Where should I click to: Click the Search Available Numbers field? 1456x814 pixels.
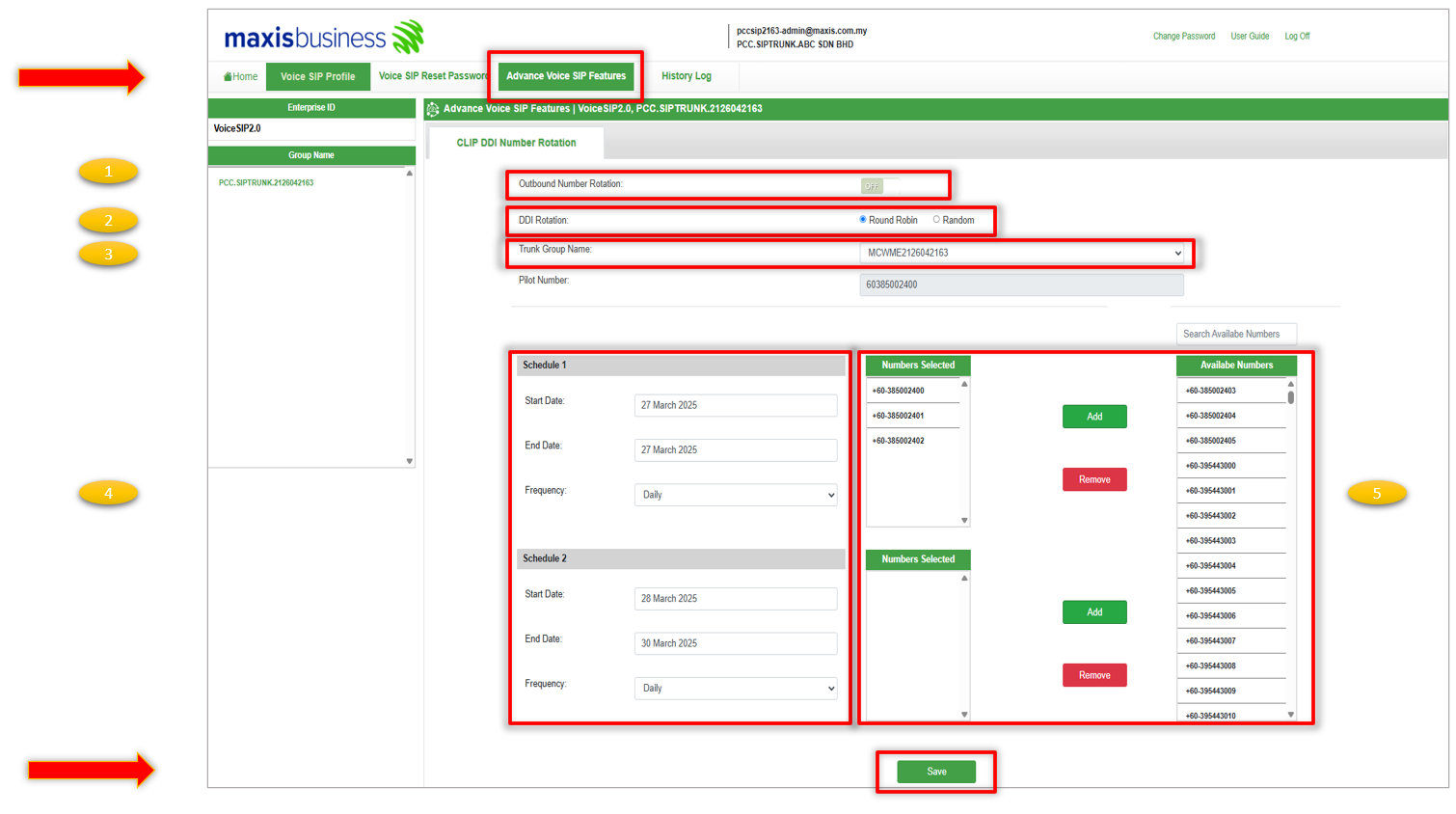click(x=1235, y=334)
